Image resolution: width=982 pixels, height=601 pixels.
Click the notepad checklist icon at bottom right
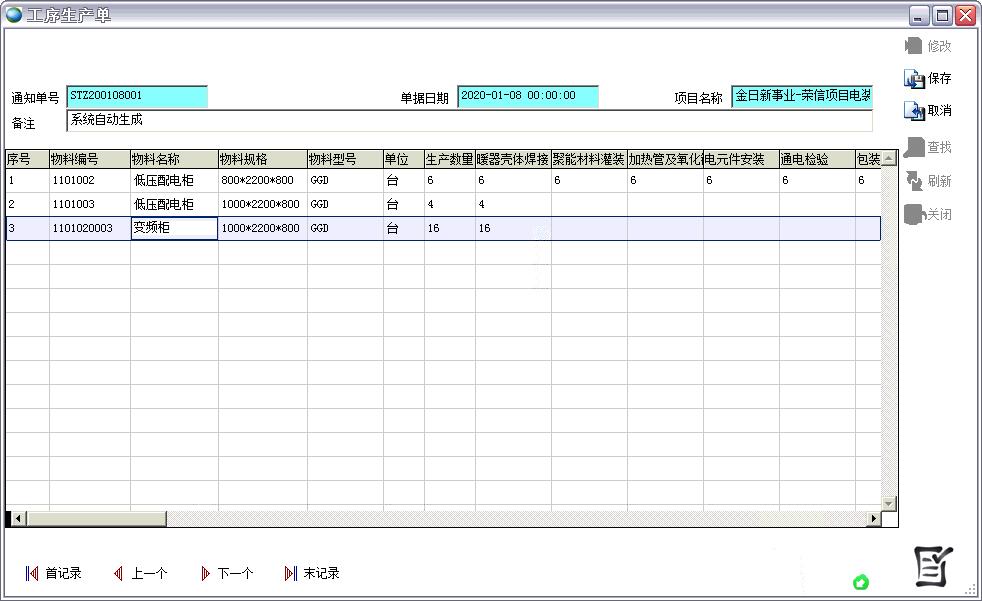click(934, 566)
